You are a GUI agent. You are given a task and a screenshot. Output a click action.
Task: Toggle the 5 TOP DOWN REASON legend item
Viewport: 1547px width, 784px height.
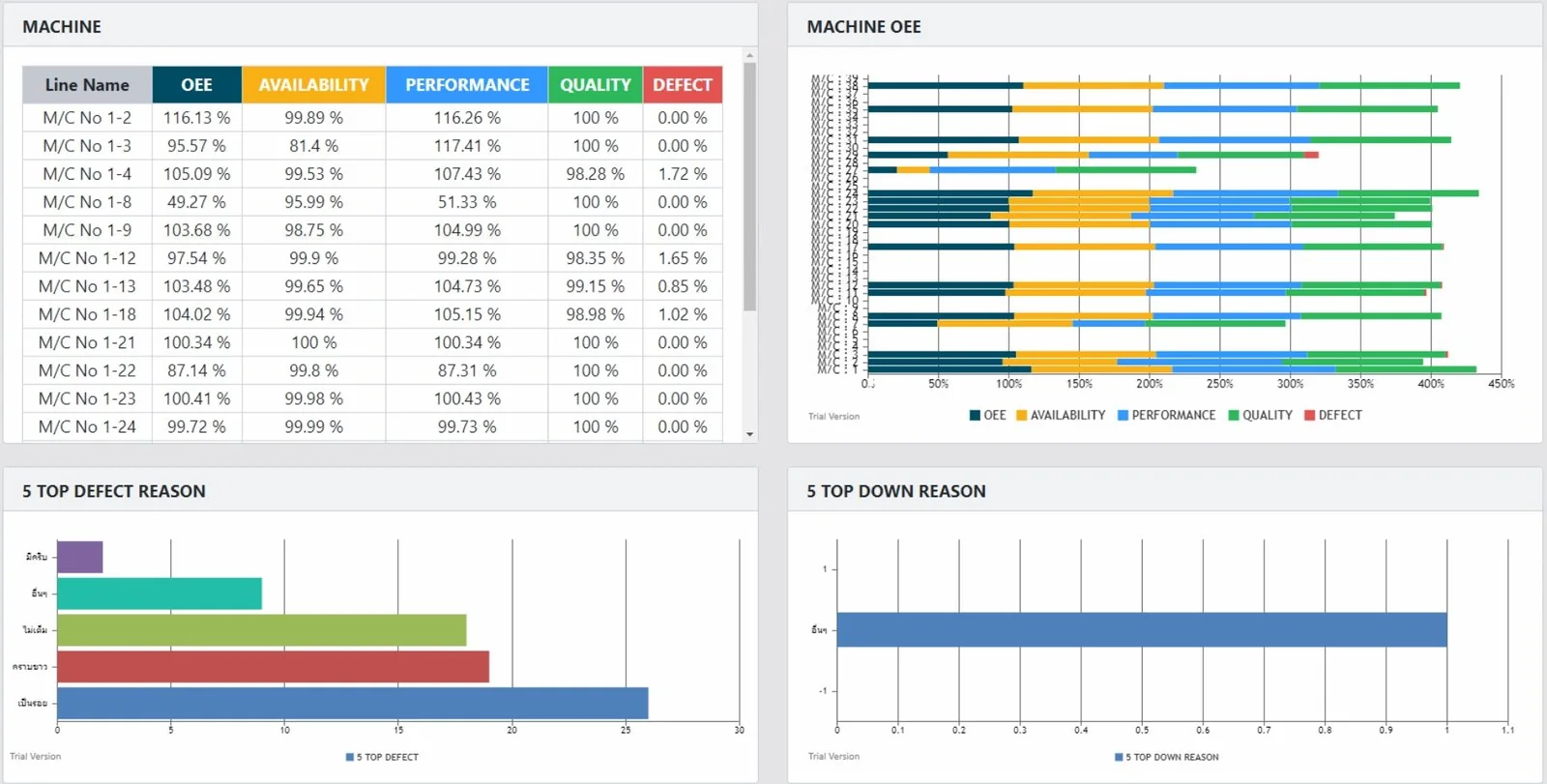(x=1166, y=757)
